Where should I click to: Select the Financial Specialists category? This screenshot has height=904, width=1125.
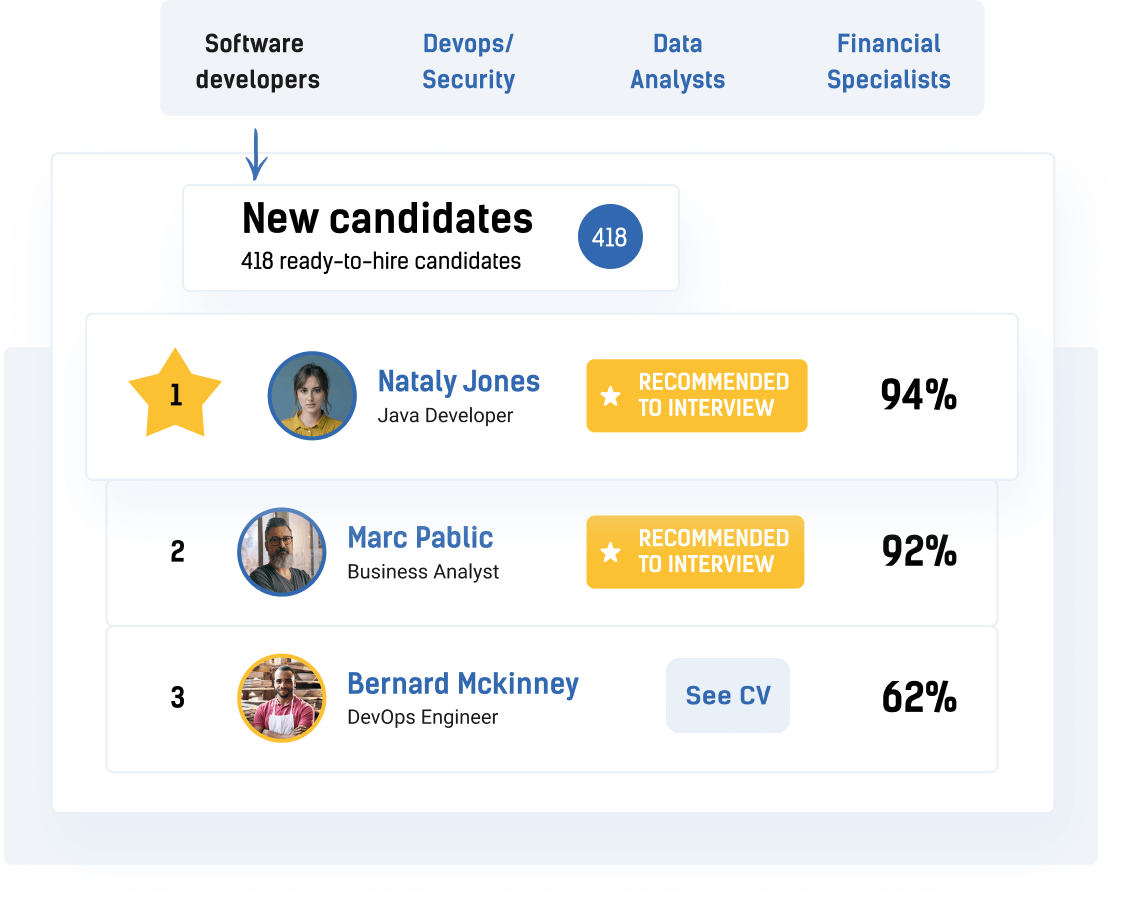tap(888, 61)
